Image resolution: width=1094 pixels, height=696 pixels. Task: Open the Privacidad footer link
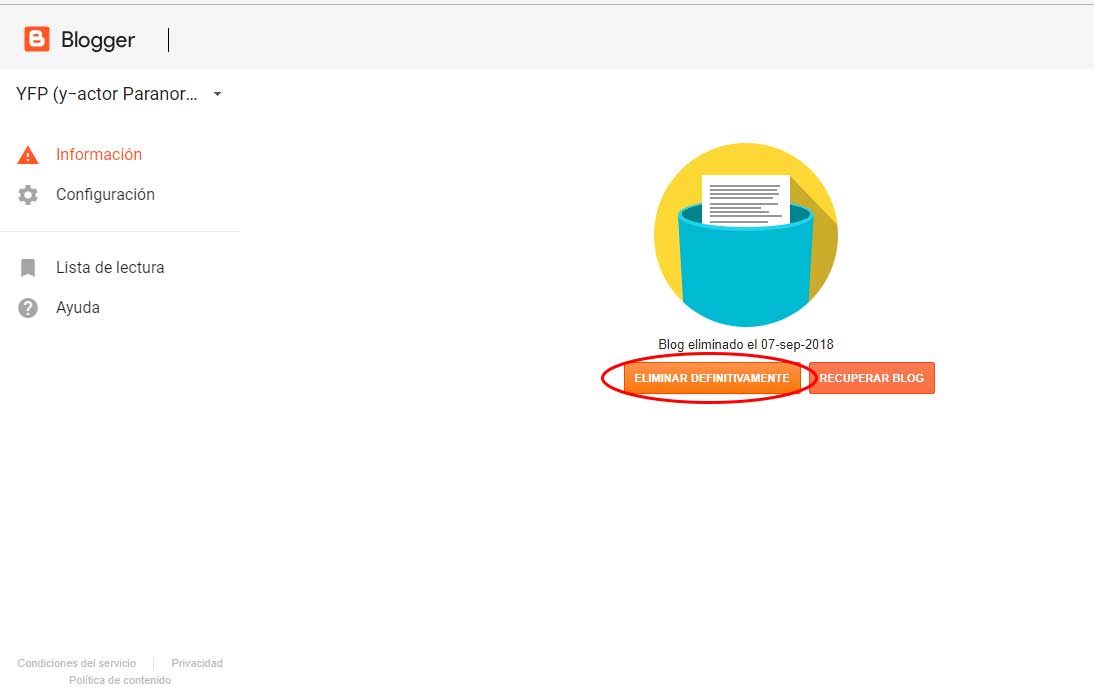pyautogui.click(x=197, y=663)
